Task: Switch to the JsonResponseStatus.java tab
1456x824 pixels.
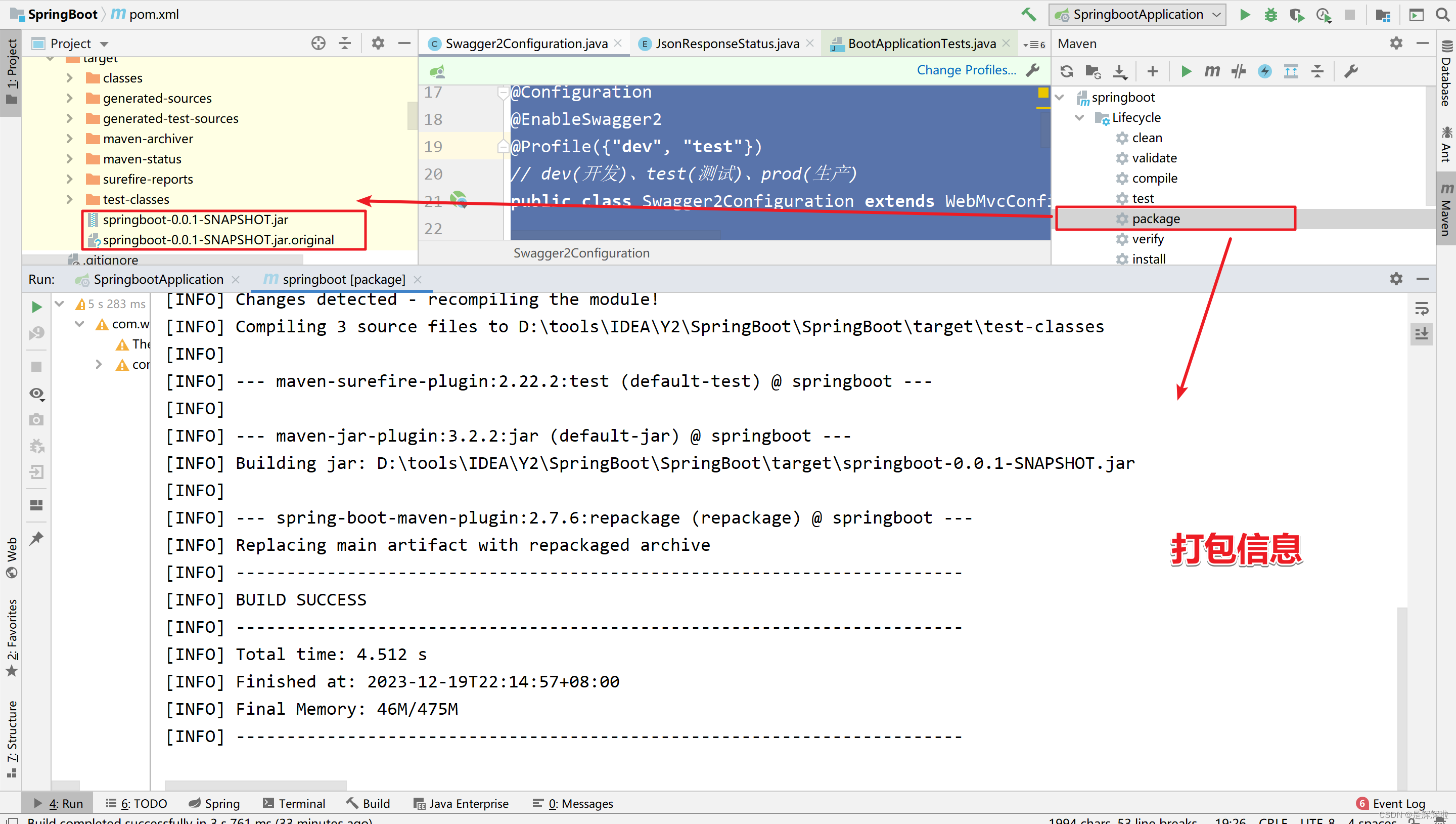Action: (727, 44)
